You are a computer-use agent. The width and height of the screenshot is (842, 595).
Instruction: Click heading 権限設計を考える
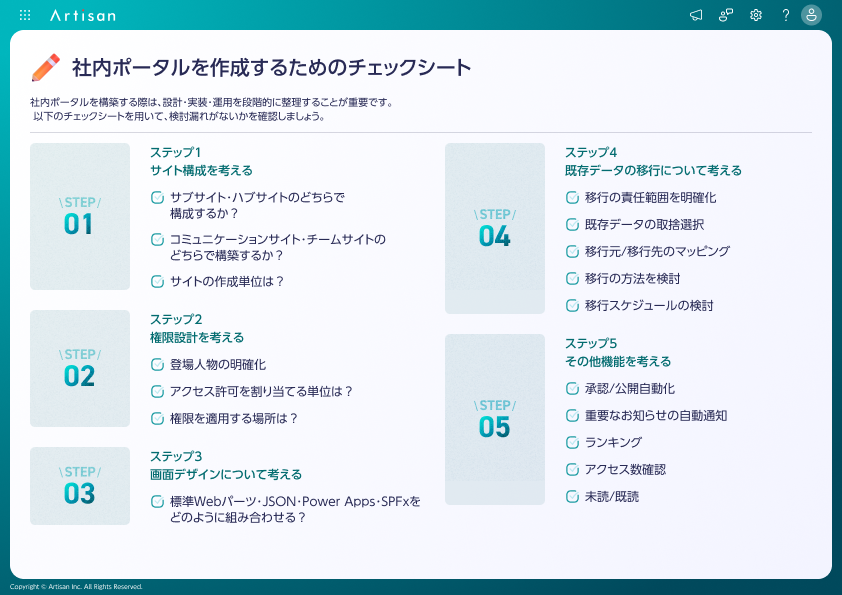197,338
